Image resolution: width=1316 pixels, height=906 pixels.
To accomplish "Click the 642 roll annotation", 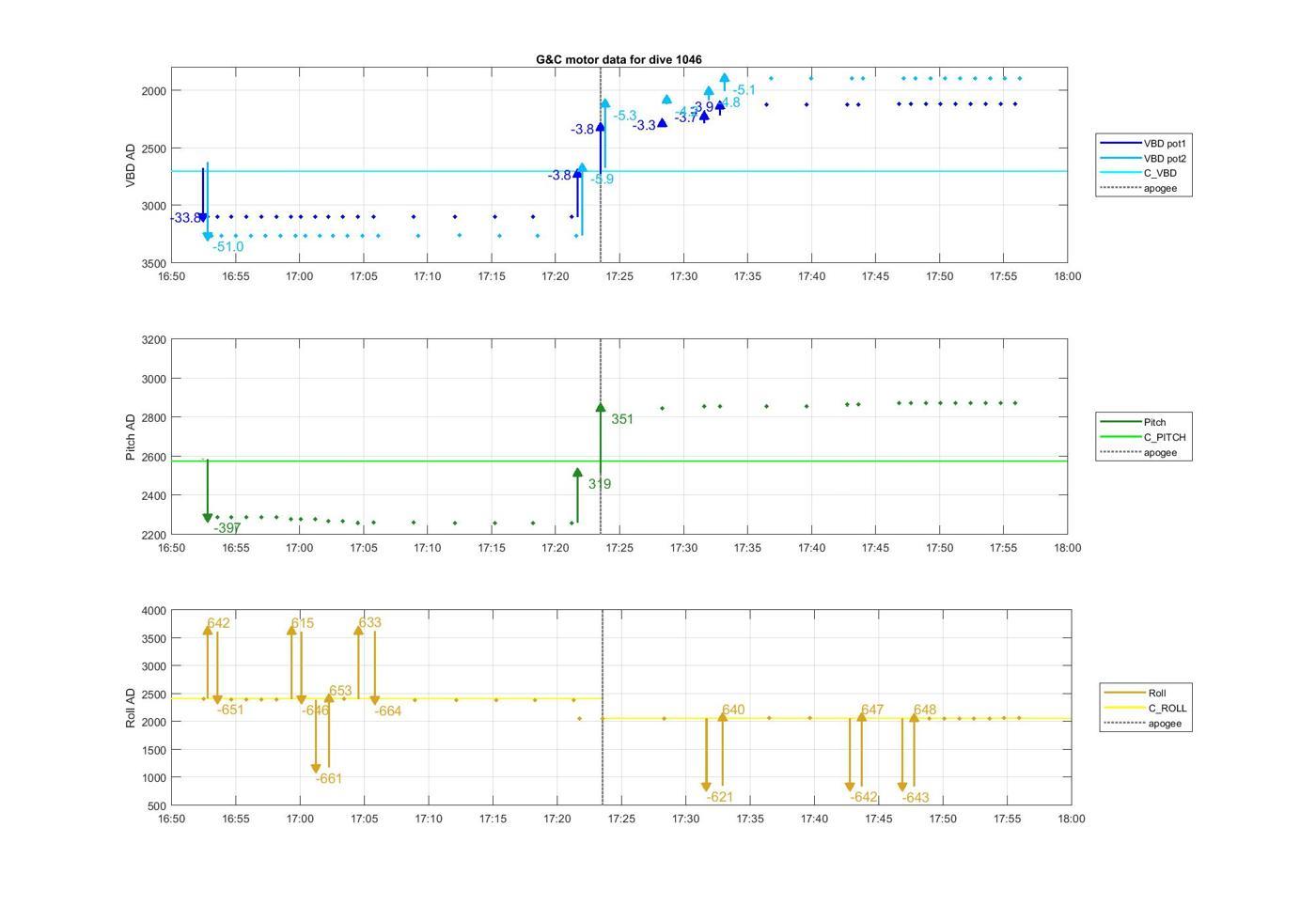I will click(x=218, y=623).
